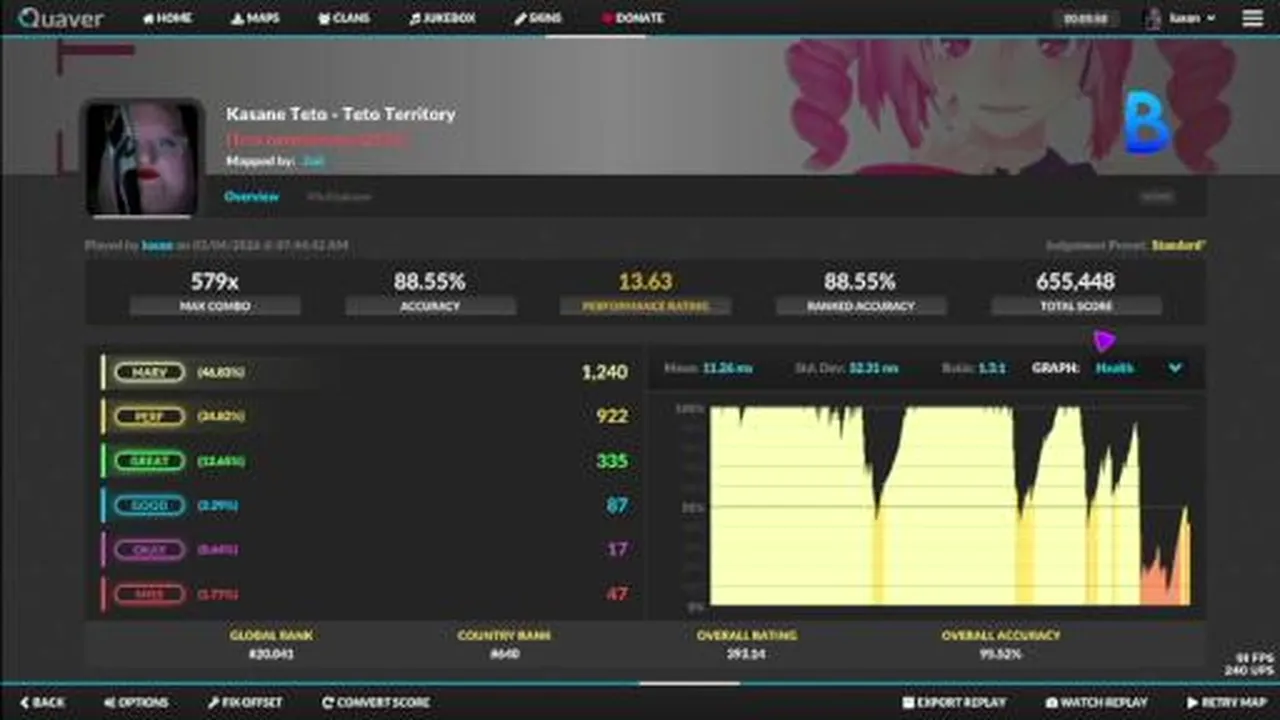This screenshot has width=1280, height=720.
Task: Click the 13.63 performance rating
Action: point(645,282)
